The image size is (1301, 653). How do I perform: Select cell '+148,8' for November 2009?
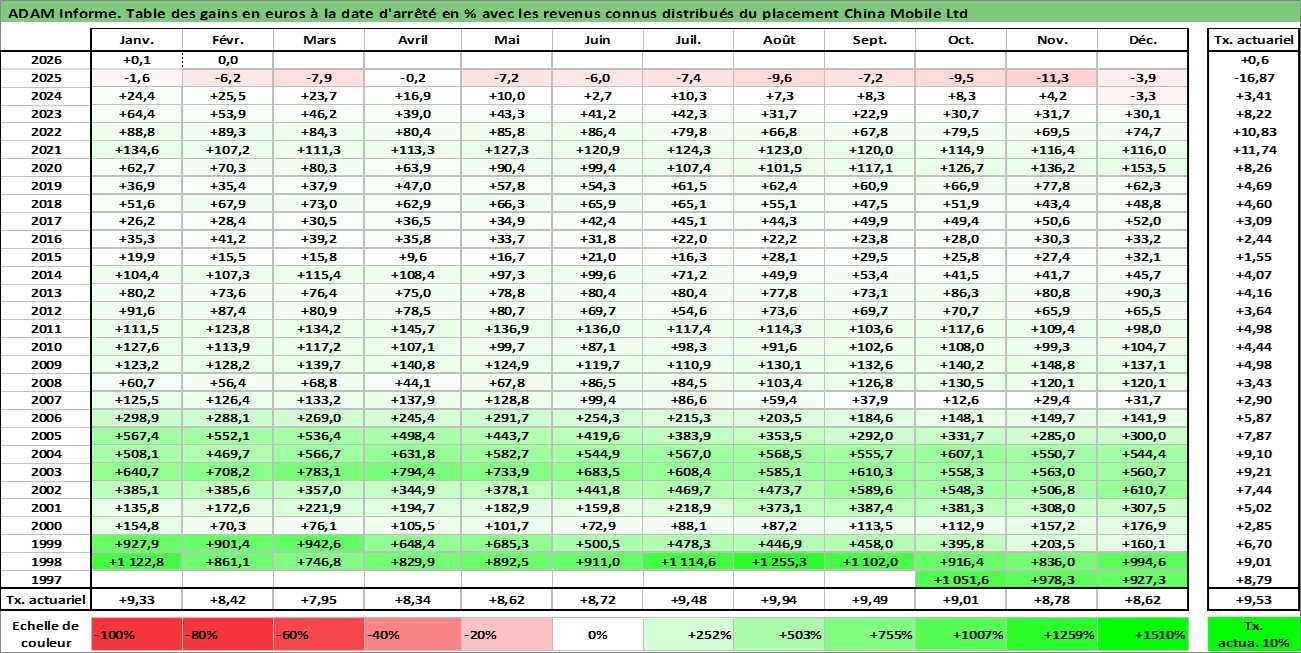(x=1052, y=364)
